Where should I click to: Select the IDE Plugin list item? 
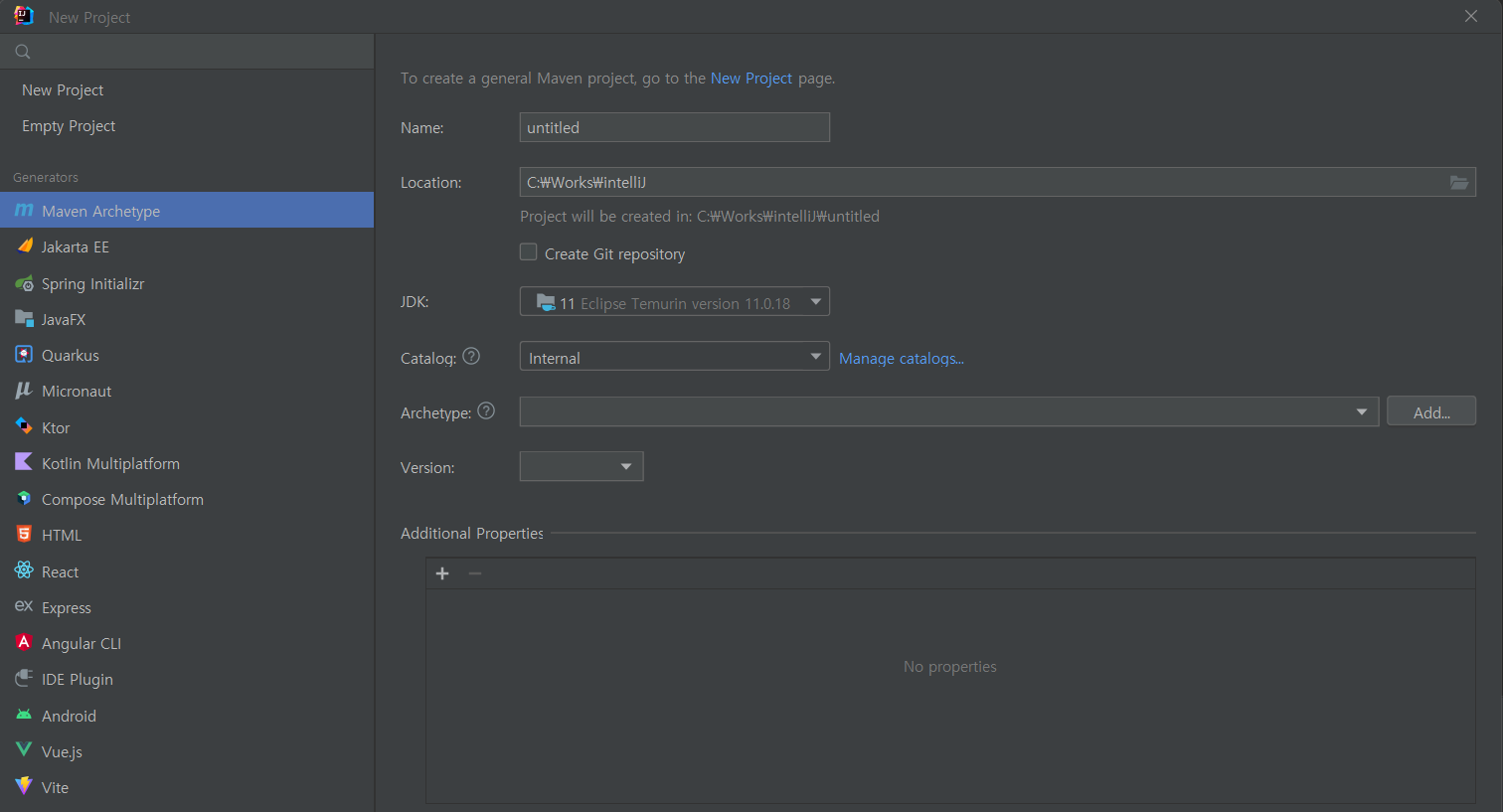point(187,679)
